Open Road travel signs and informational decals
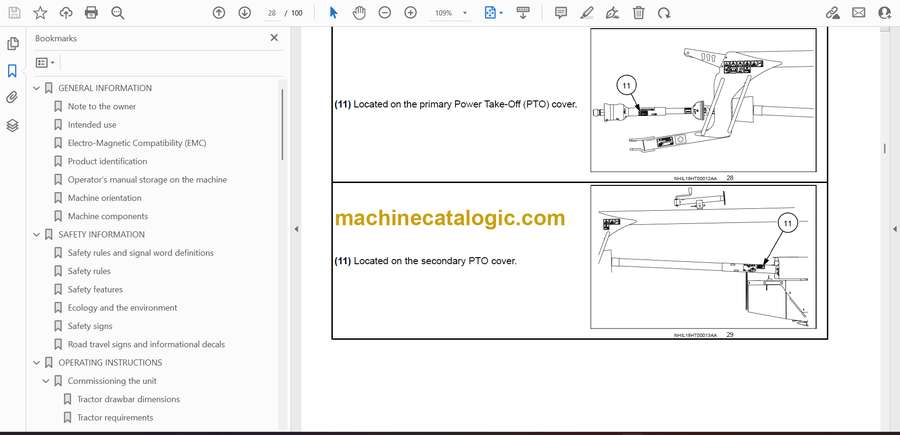 [146, 344]
